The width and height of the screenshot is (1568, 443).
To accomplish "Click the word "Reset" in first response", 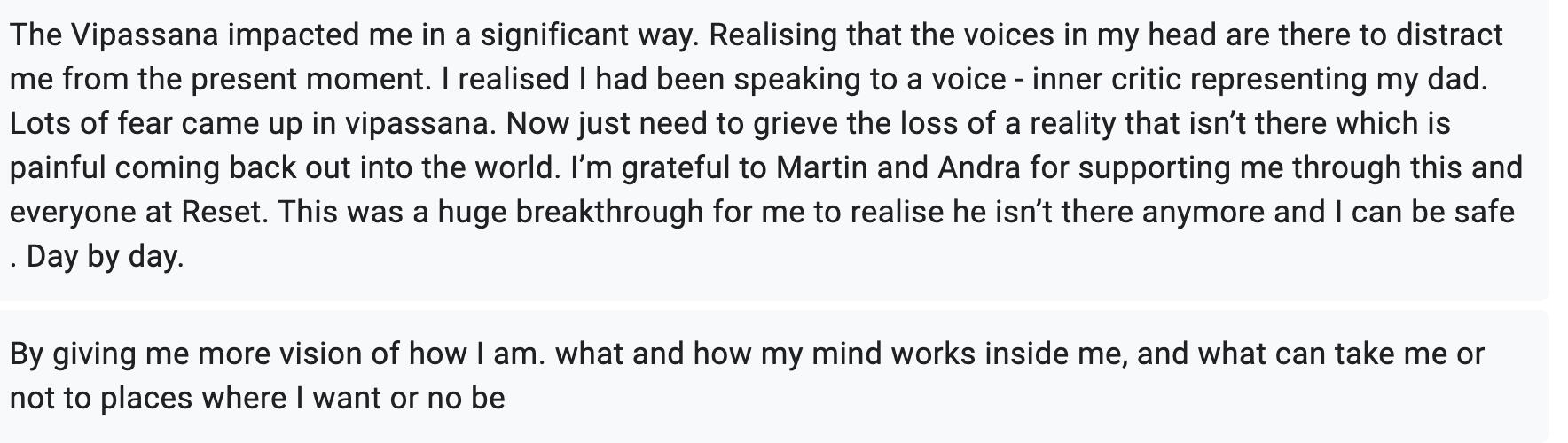I will coord(222,212).
